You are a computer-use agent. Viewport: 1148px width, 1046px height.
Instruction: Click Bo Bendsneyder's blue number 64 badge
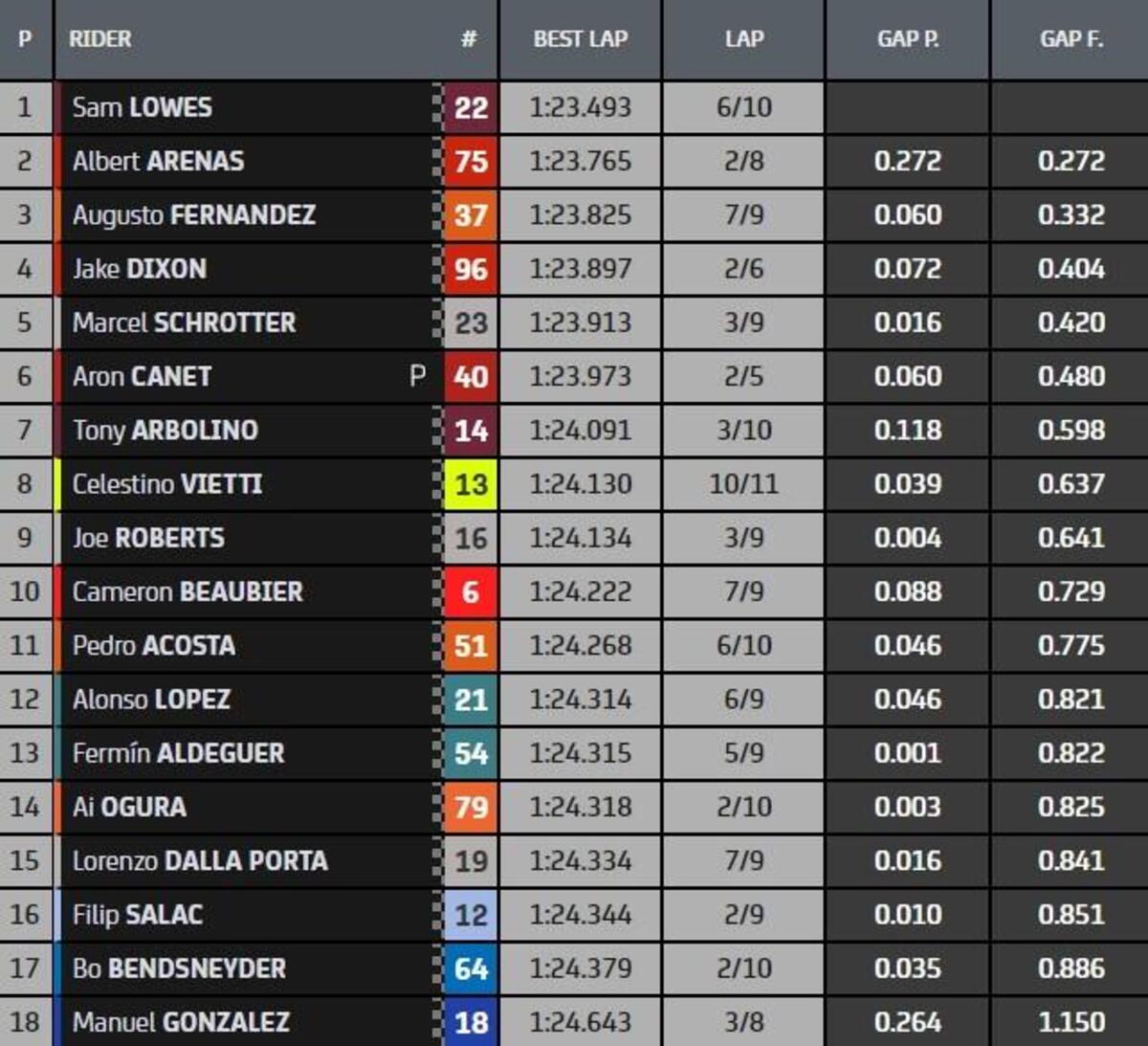(x=471, y=968)
